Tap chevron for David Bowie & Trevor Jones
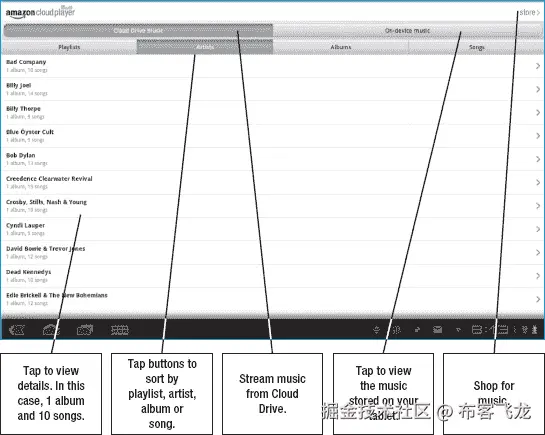Viewport: 545px width, 435px height. tap(538, 252)
